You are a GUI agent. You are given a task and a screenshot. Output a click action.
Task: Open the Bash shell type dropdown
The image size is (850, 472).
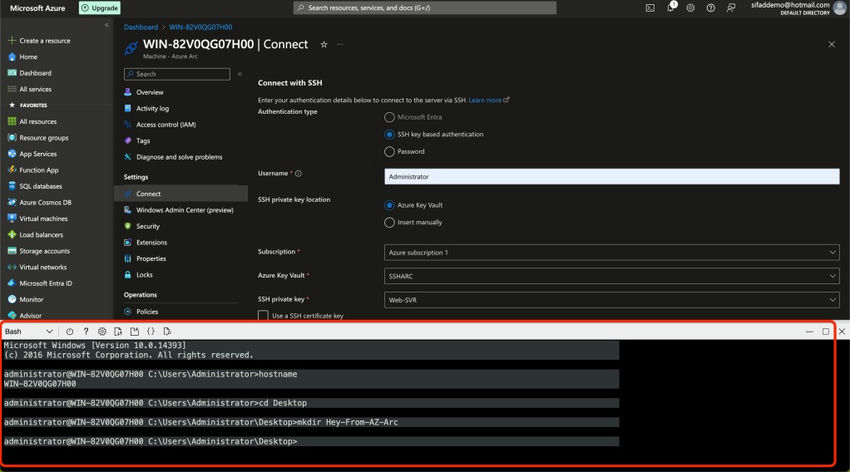pos(29,331)
